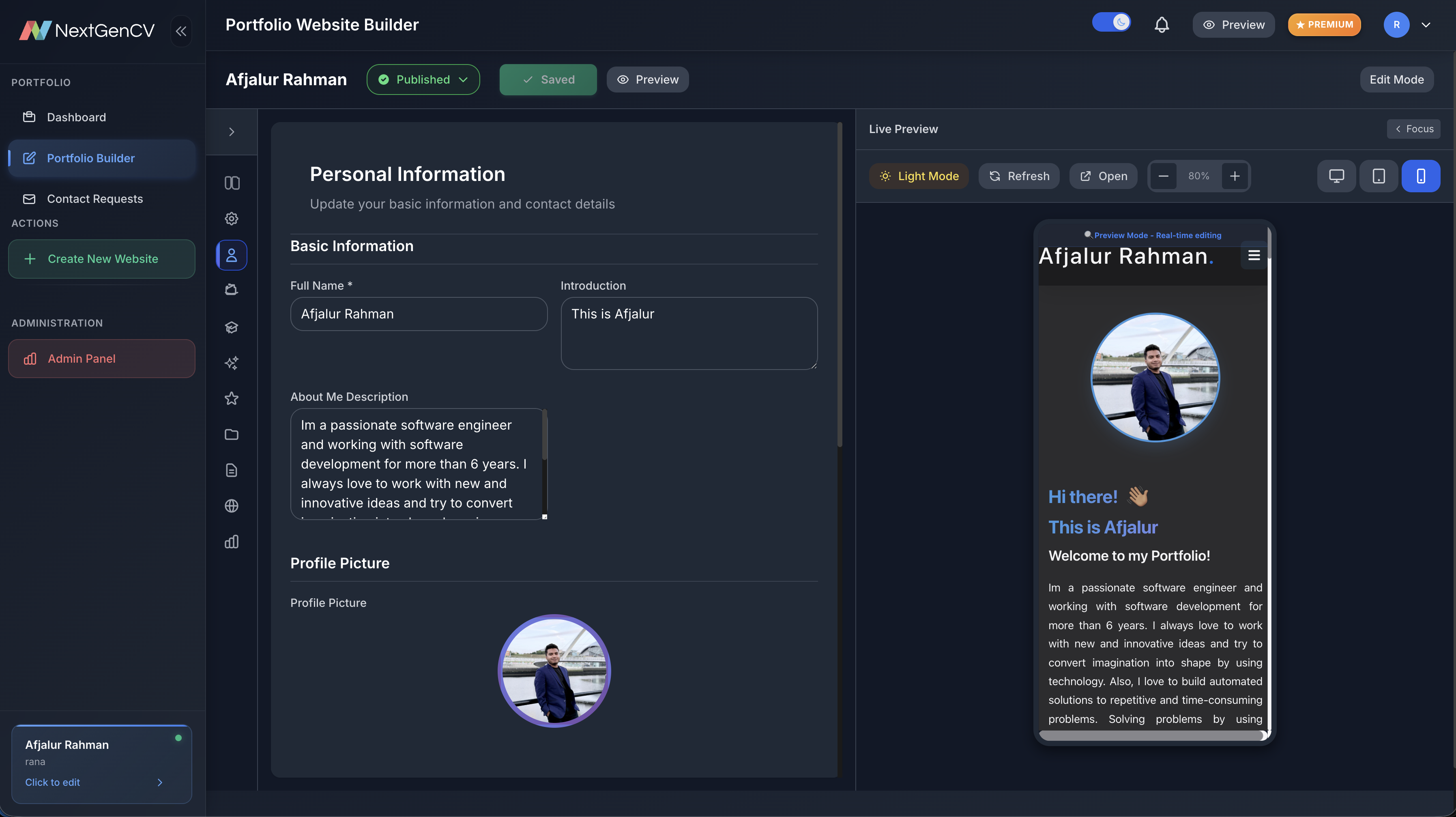Open the settings gear in section sidebar
Image resolution: width=1456 pixels, height=817 pixels.
point(232,219)
